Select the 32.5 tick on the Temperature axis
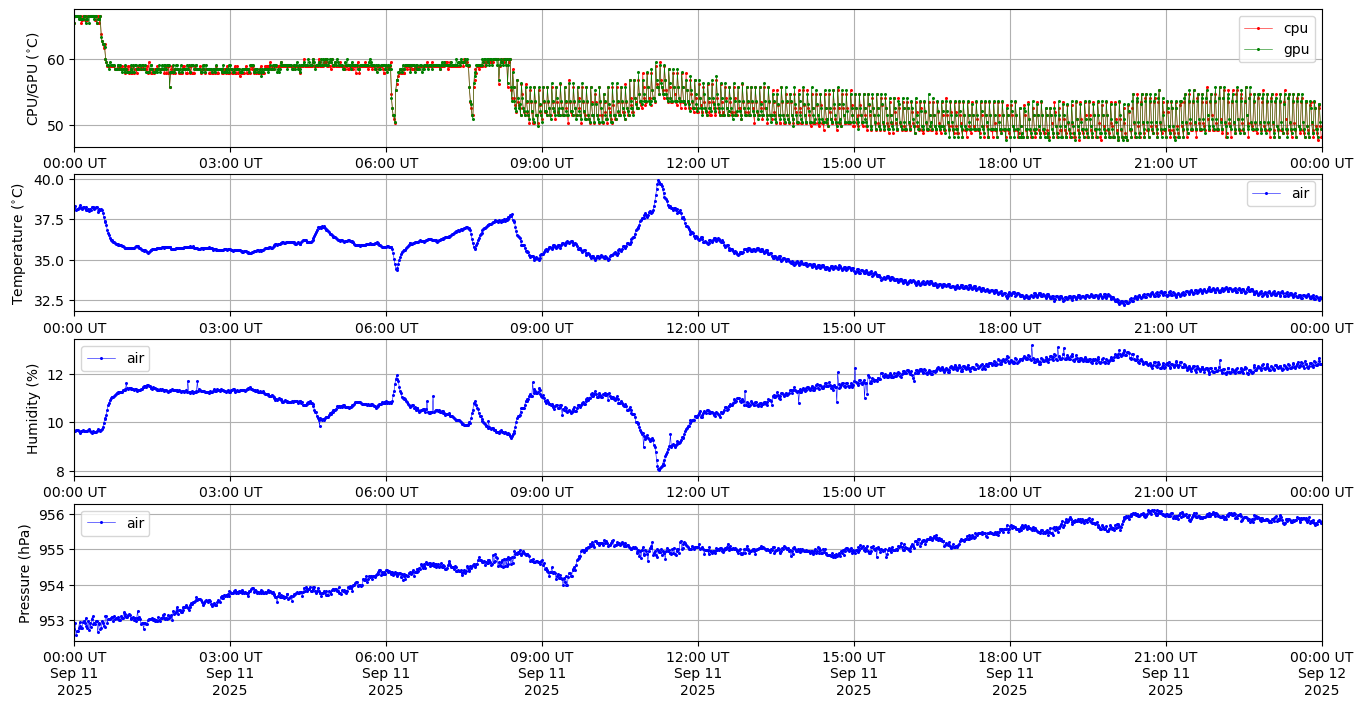This screenshot has height=707, width=1363. [50, 301]
